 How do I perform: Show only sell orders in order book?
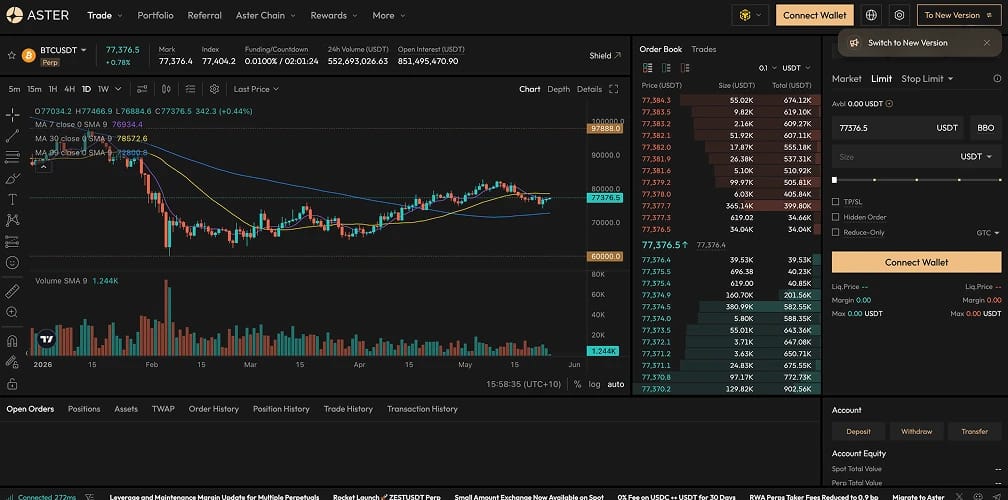pyautogui.click(x=685, y=67)
